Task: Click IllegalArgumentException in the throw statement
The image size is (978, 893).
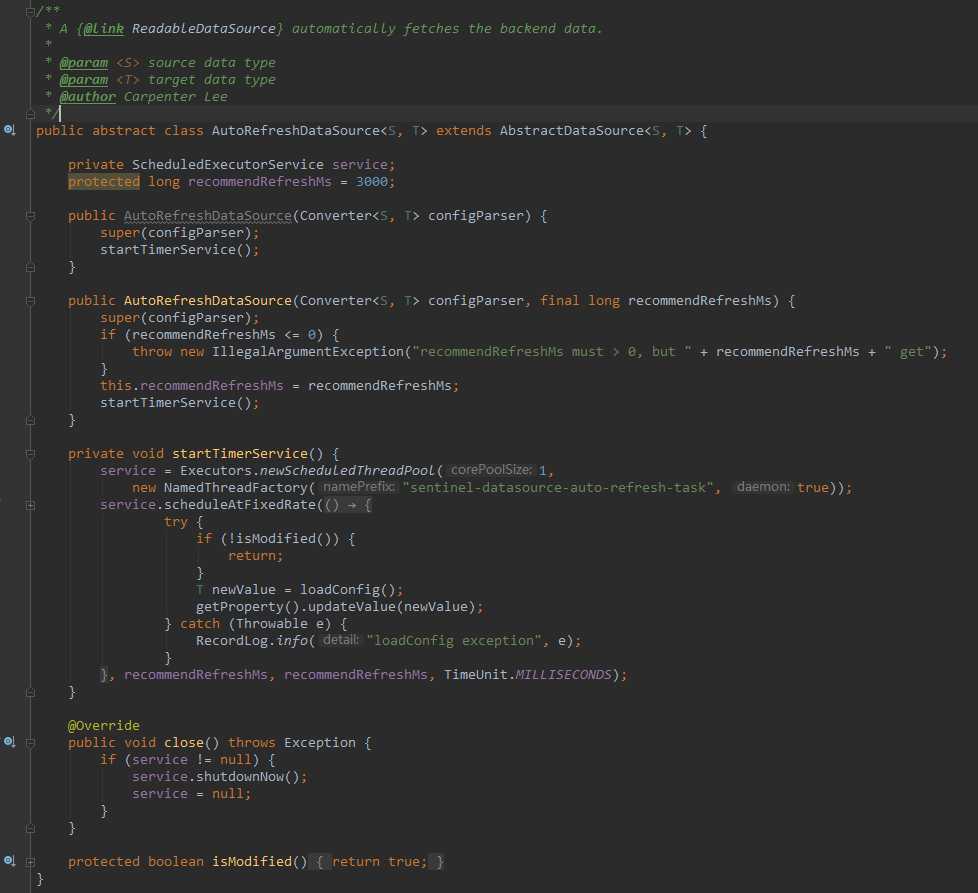Action: (x=307, y=352)
